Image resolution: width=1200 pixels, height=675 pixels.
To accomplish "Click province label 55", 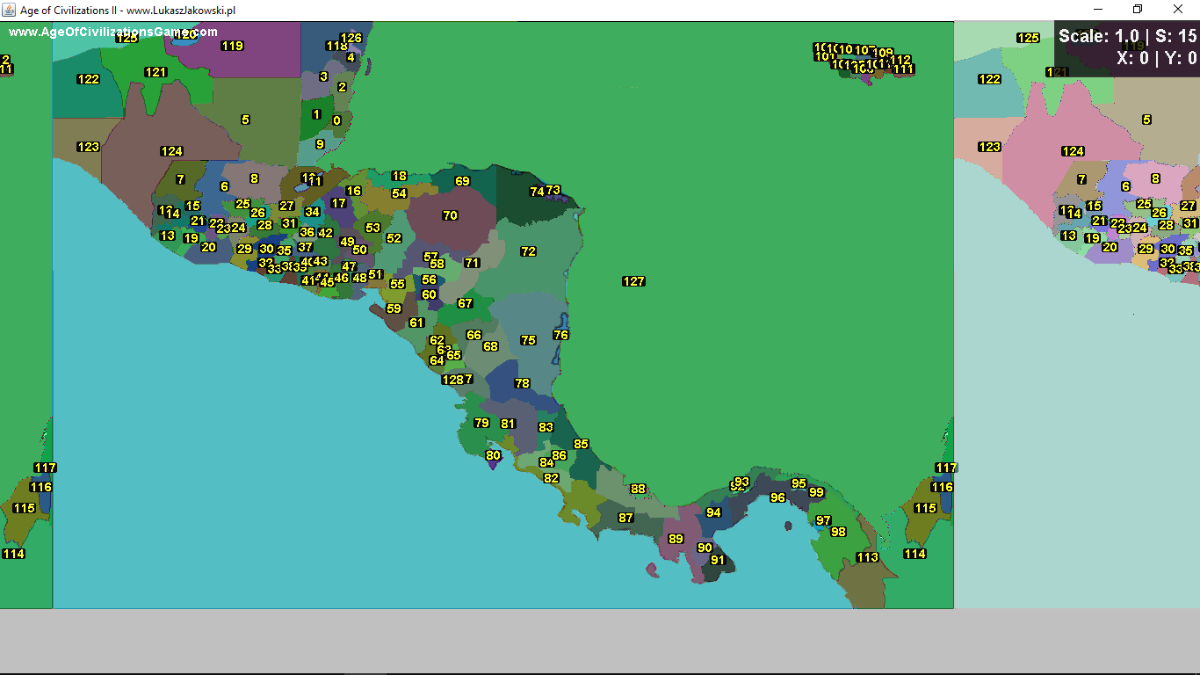I will point(397,284).
